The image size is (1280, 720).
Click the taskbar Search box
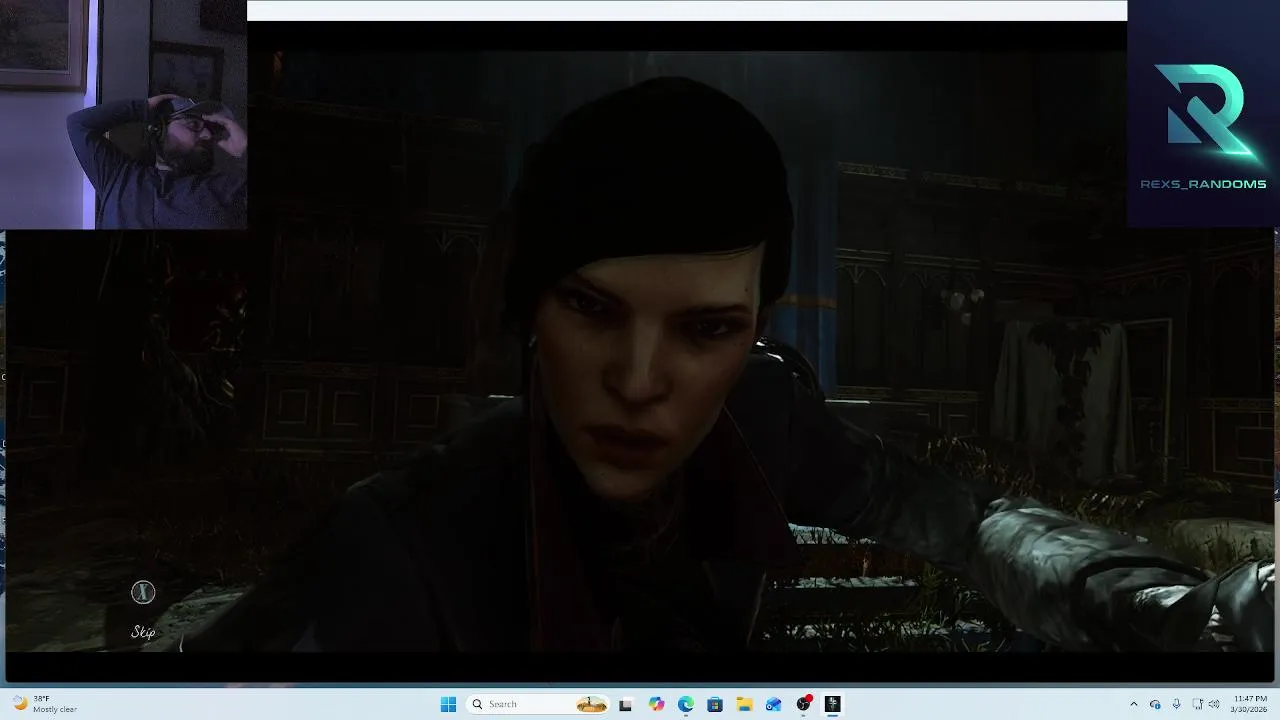539,704
